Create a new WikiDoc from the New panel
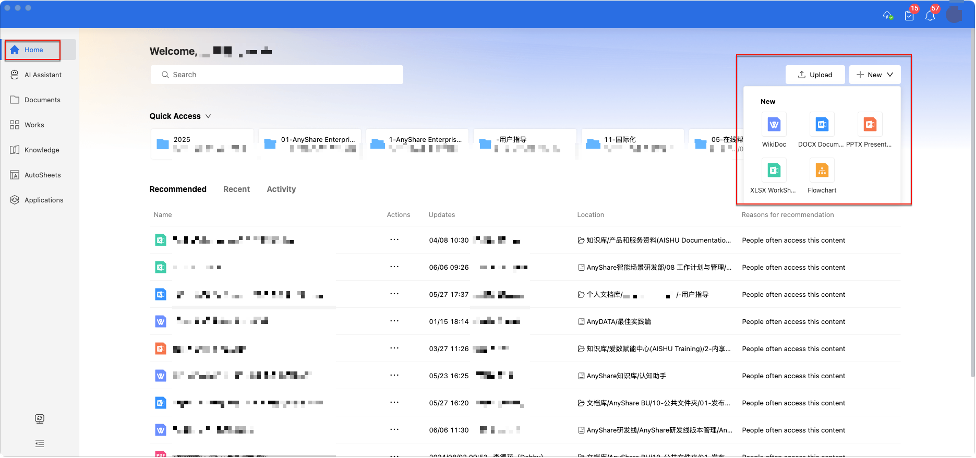 [774, 125]
